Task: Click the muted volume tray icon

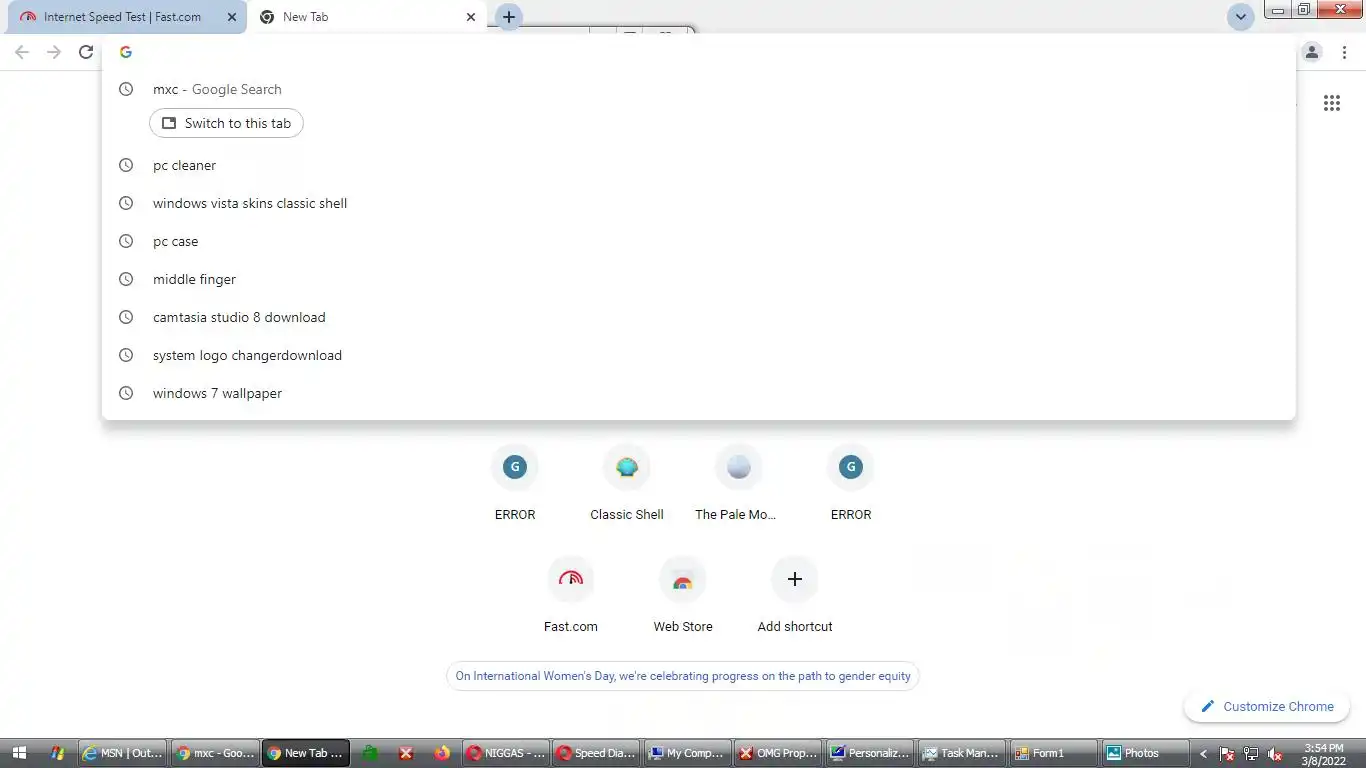Action: click(1274, 754)
